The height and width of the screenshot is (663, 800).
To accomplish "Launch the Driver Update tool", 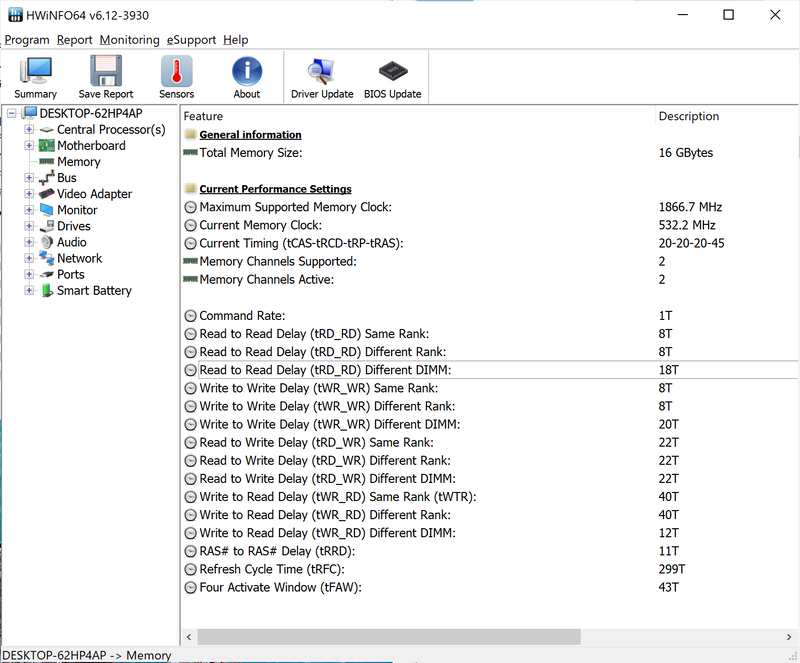I will pyautogui.click(x=321, y=71).
